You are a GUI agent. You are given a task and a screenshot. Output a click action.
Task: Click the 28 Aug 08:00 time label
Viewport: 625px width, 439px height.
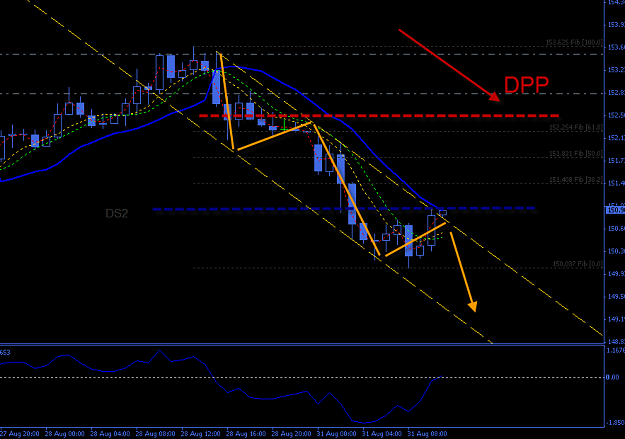tap(155, 433)
